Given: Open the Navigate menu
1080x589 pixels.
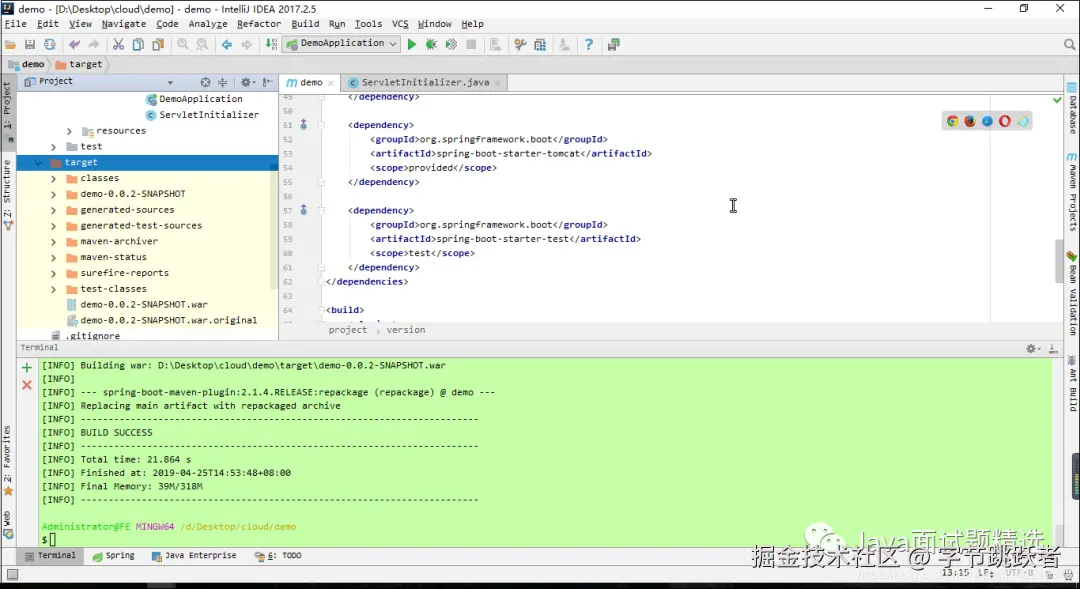Looking at the screenshot, I should 124,24.
